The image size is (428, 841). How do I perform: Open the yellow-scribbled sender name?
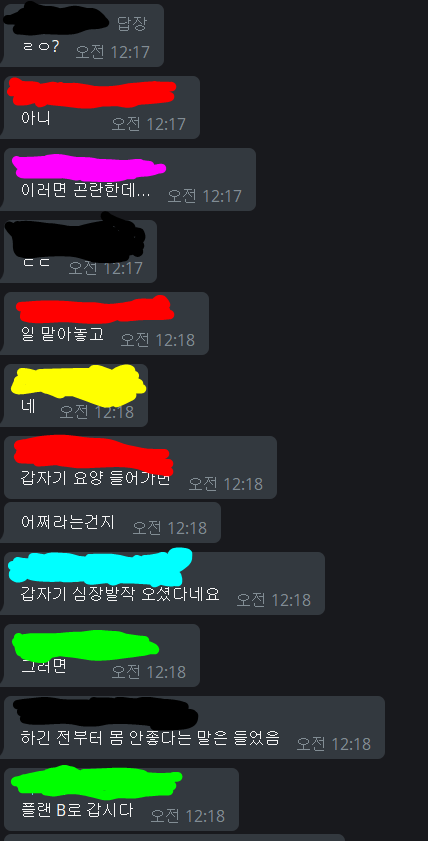coord(78,385)
